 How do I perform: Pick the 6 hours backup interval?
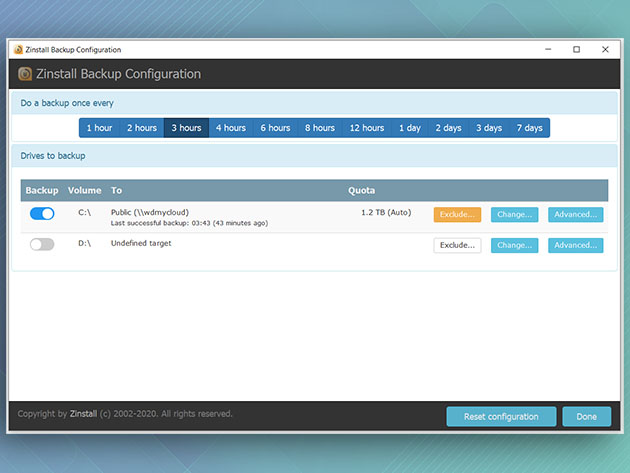[276, 128]
